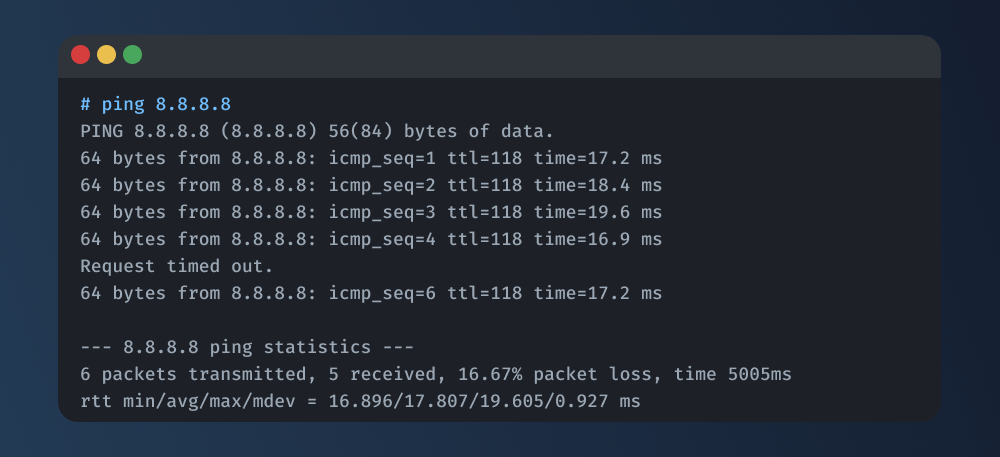Click the "time=16.9 ms" value
The height and width of the screenshot is (457, 1000).
tap(597, 239)
